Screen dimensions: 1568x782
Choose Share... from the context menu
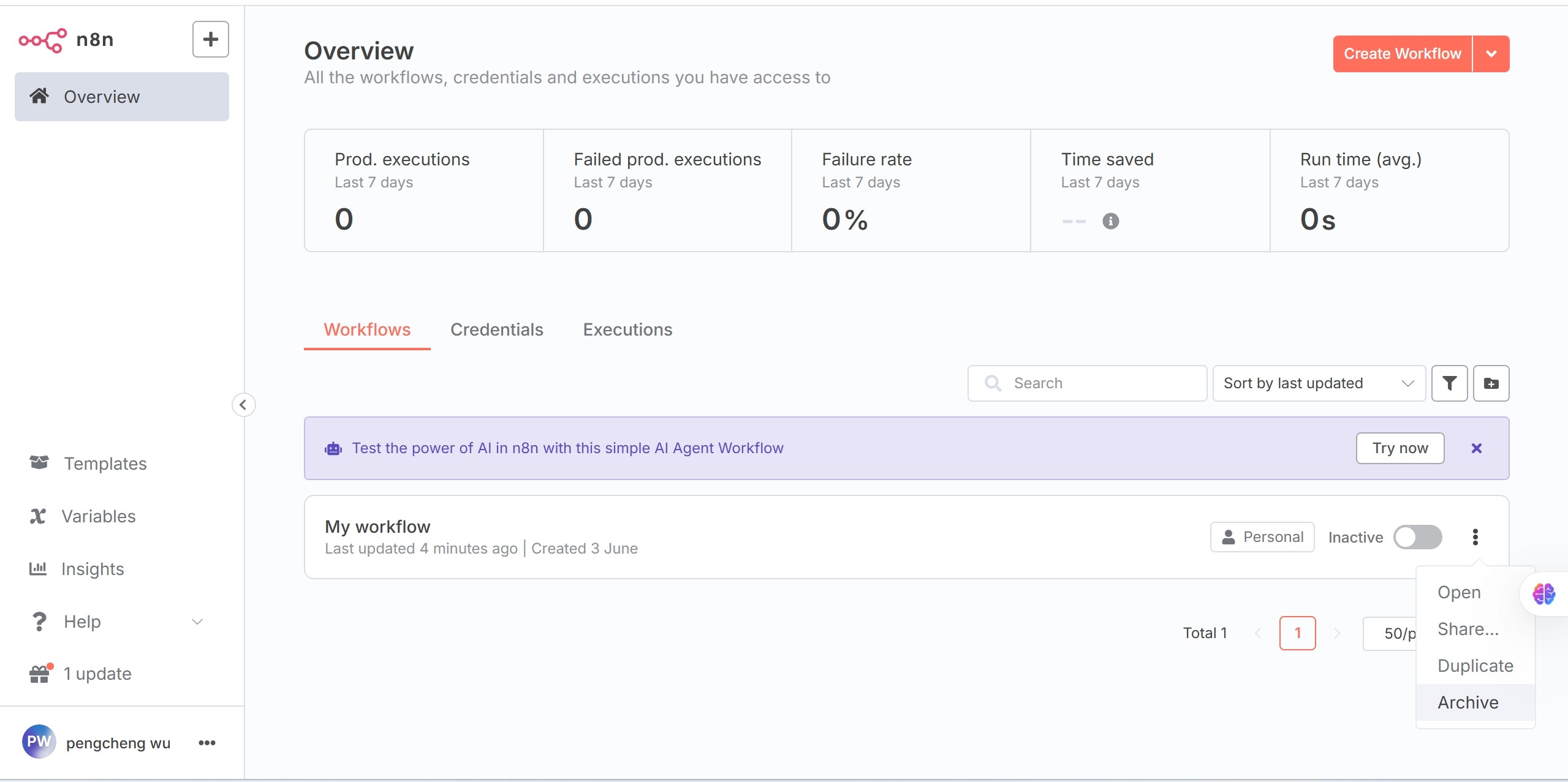pos(1475,629)
